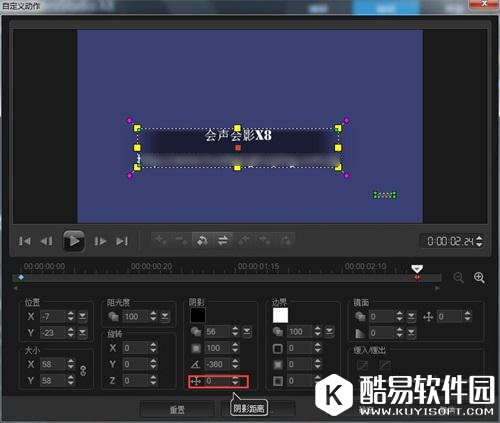The image size is (500, 423).
Task: Click the Play button
Action: coord(74,241)
